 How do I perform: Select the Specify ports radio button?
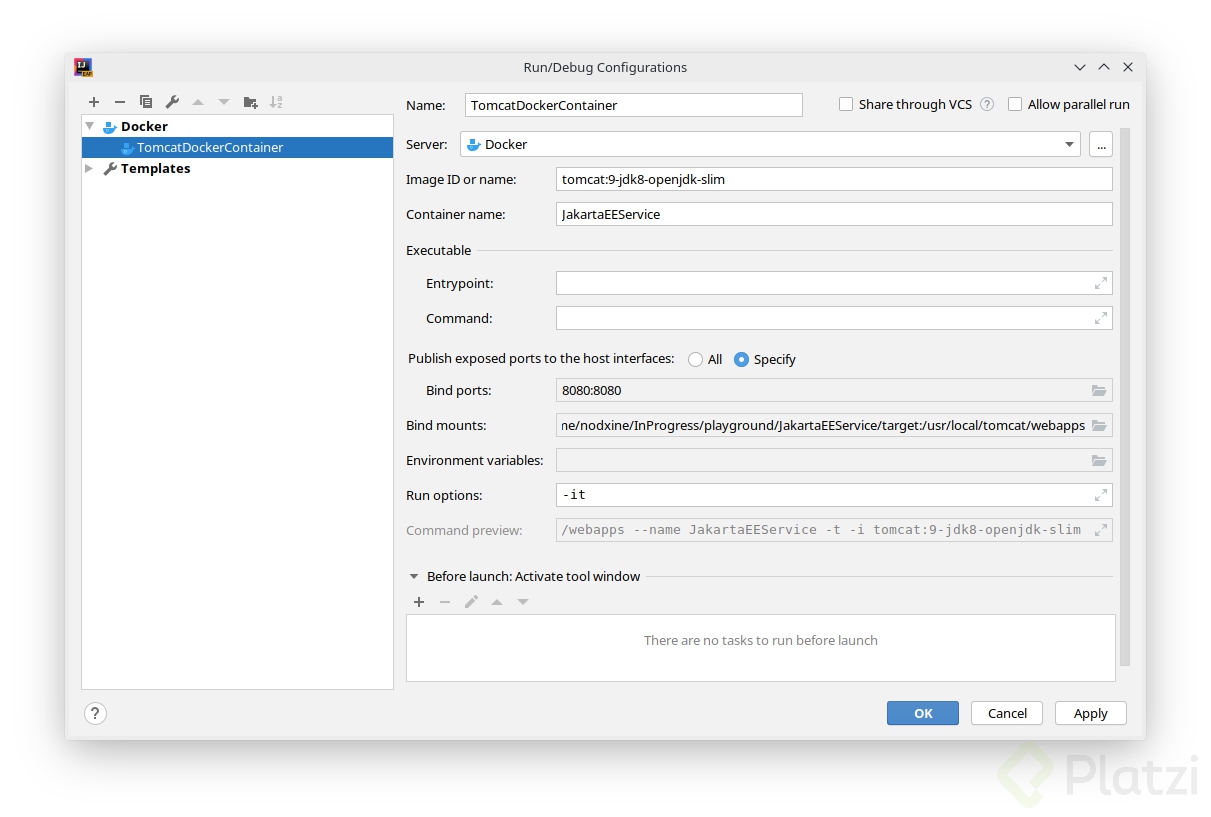741,360
